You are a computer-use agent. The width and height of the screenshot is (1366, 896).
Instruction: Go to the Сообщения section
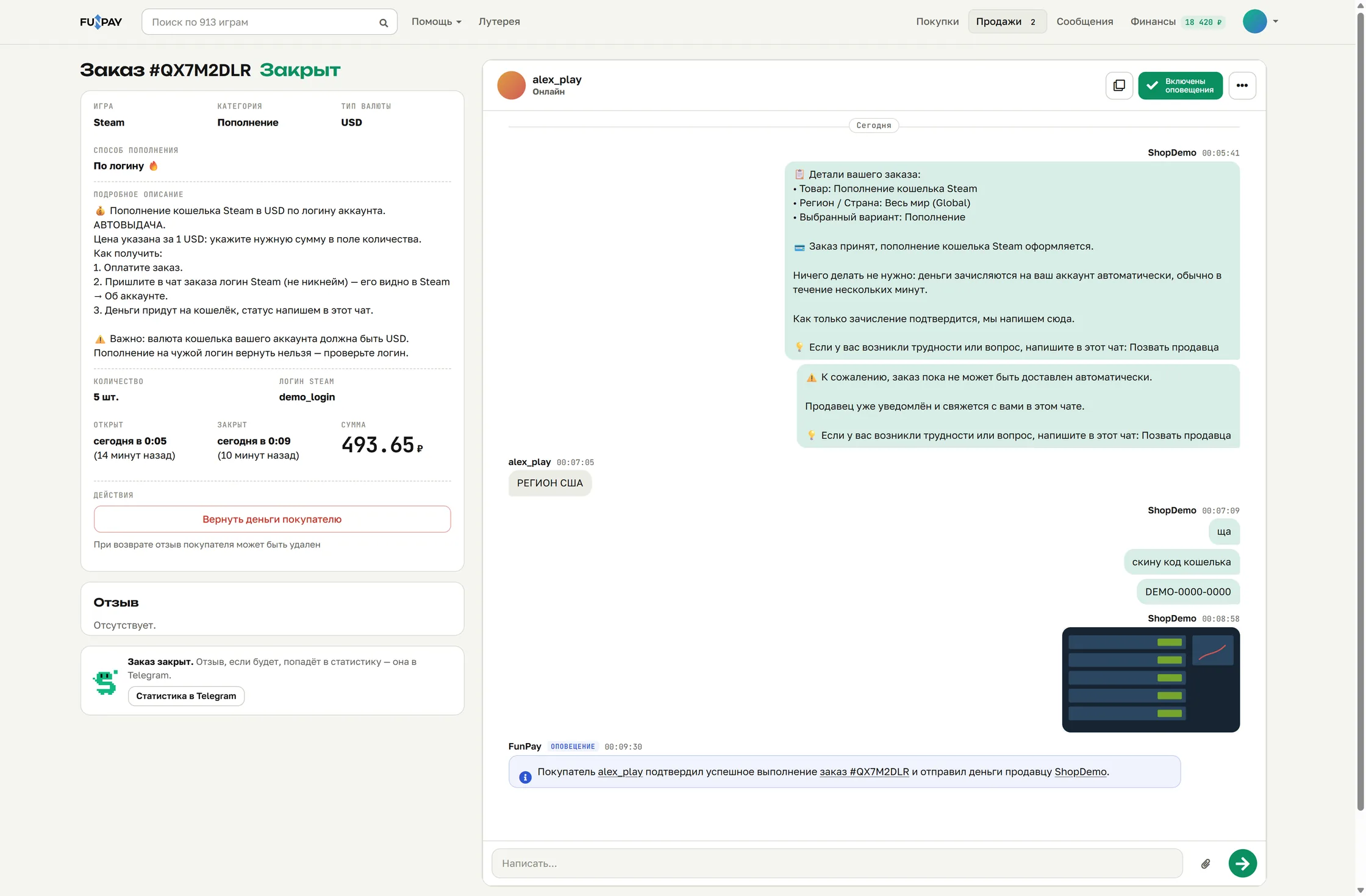(1084, 22)
